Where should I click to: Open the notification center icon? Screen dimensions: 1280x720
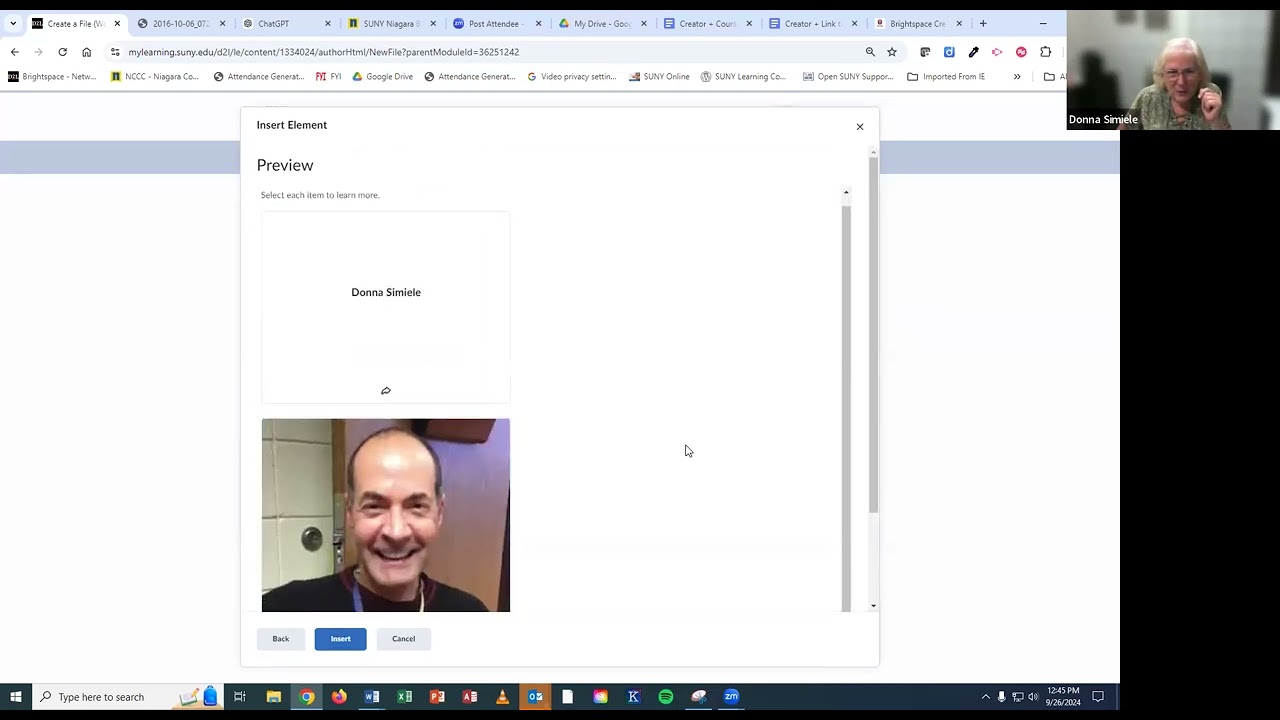click(x=1097, y=697)
